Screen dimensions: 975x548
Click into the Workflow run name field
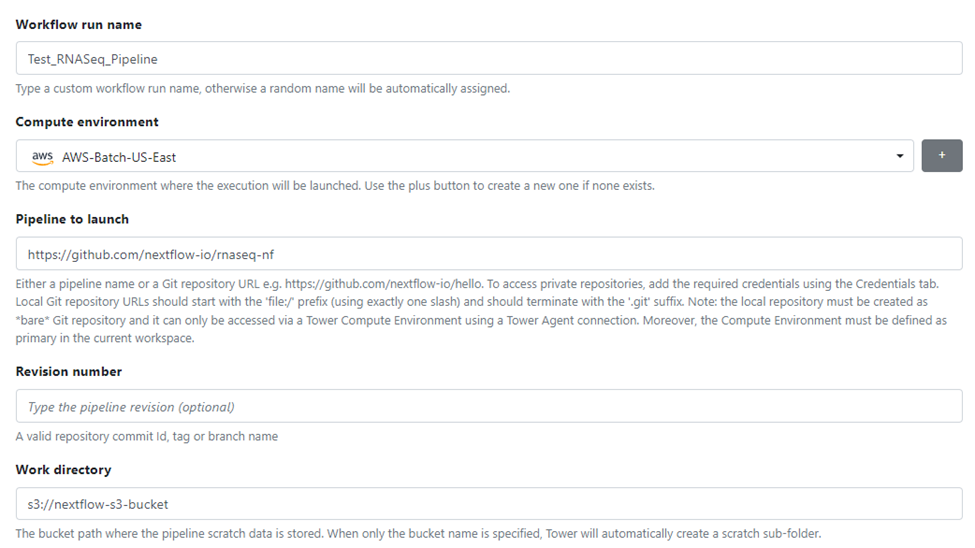[489, 59]
